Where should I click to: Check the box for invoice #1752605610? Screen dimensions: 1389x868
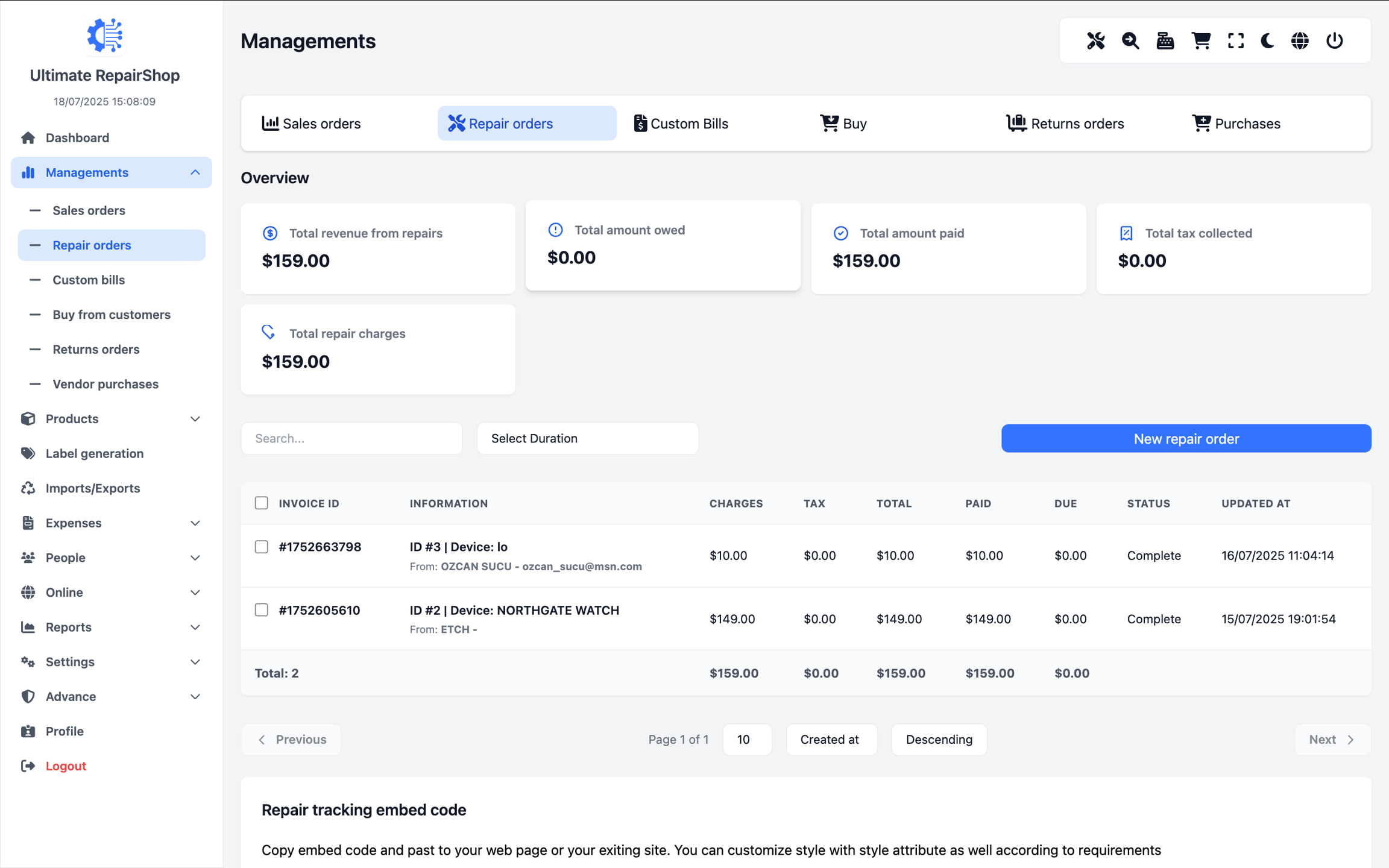click(x=261, y=610)
